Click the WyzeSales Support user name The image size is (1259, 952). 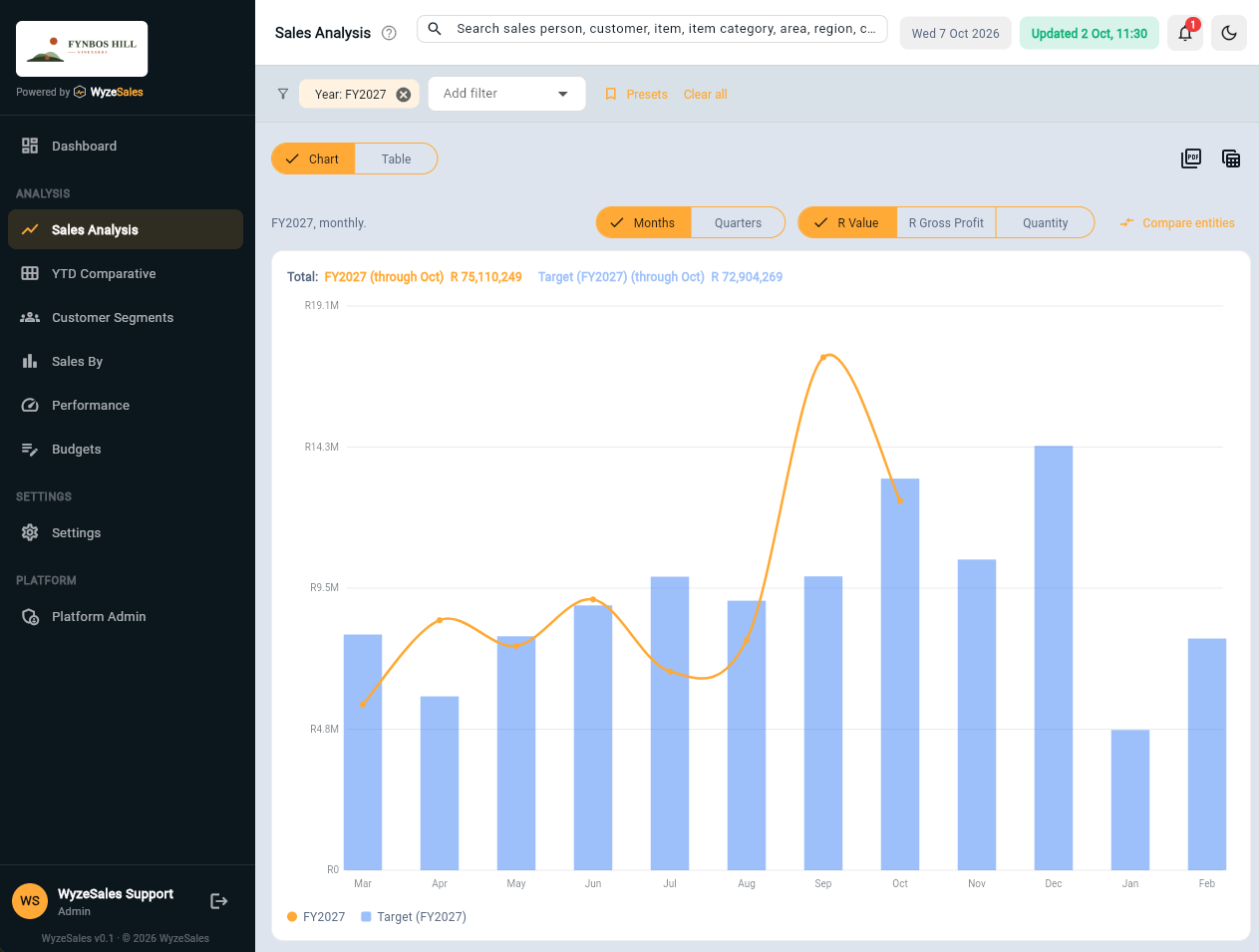pyautogui.click(x=116, y=894)
